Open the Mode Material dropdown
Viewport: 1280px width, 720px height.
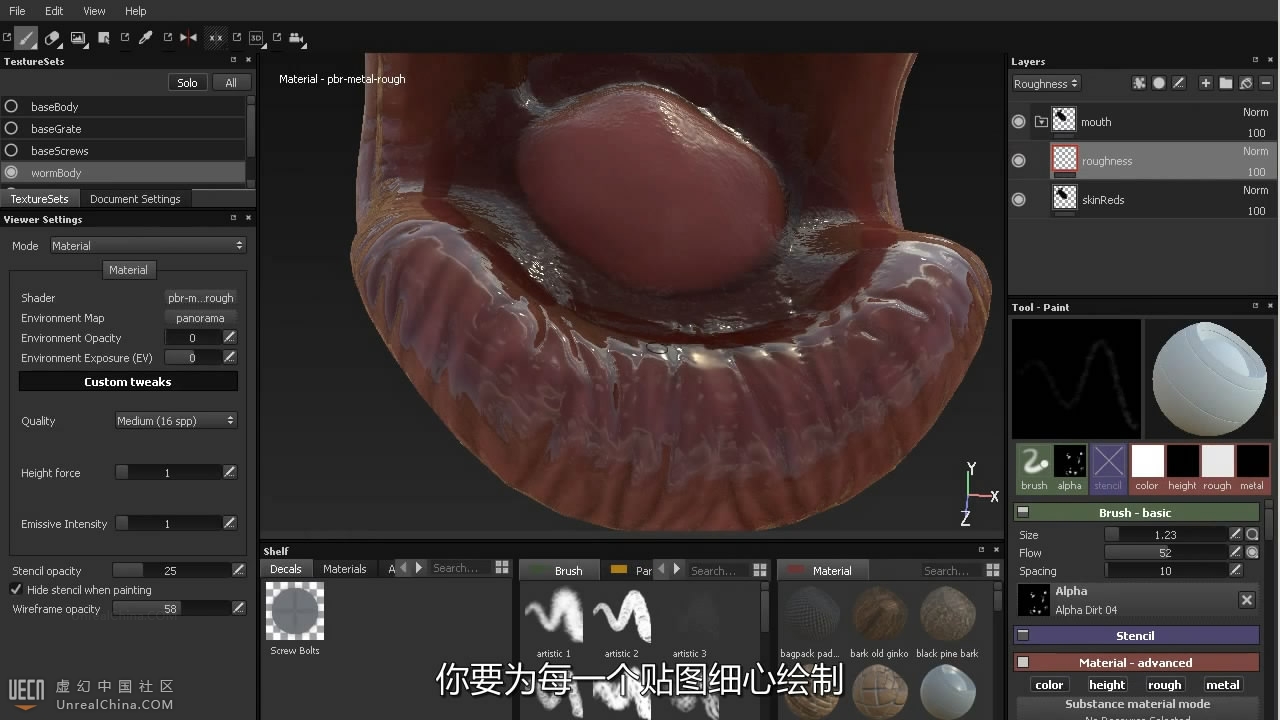pyautogui.click(x=147, y=245)
